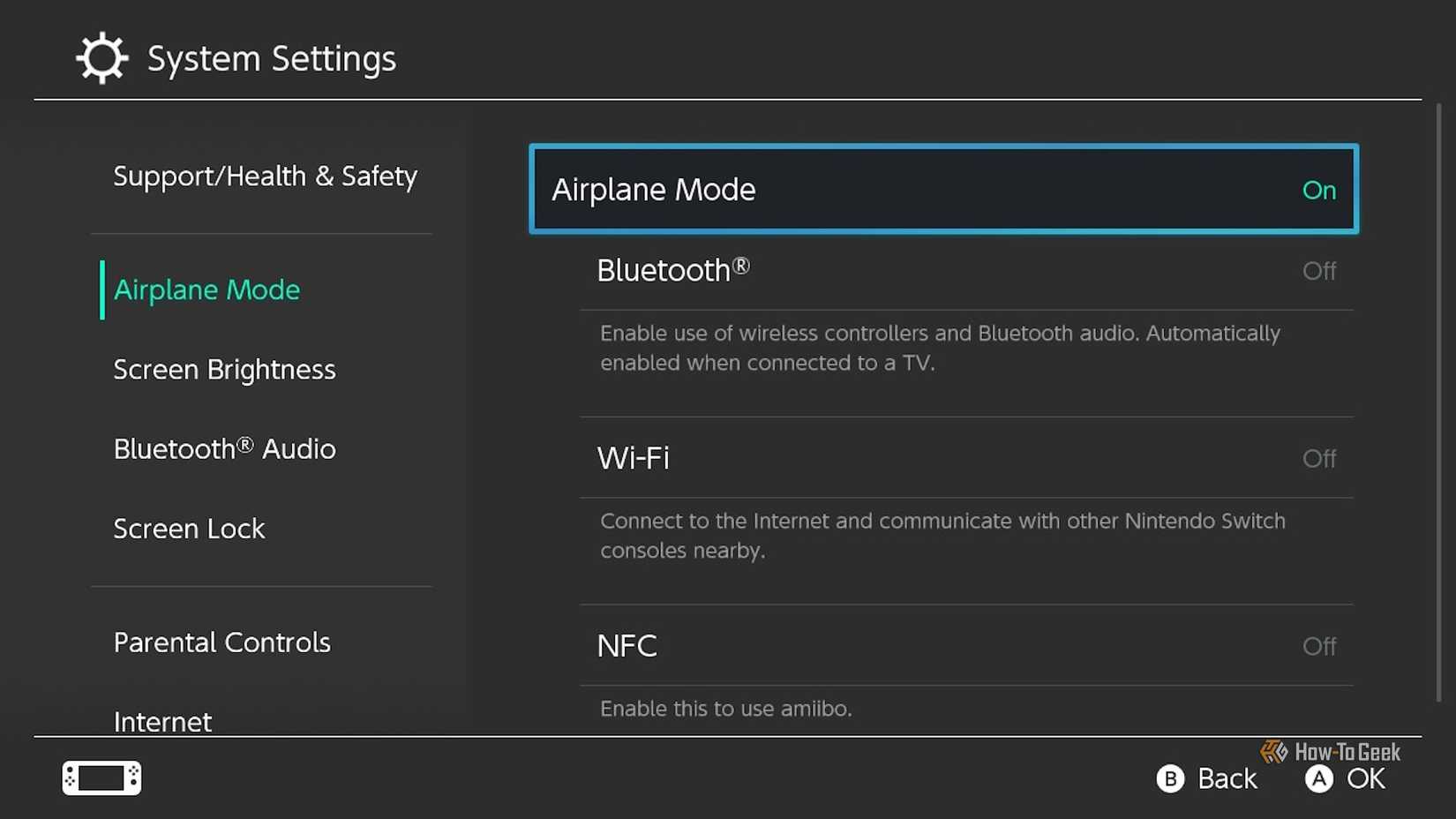
Task: Select Parental Controls in sidebar
Action: tap(221, 642)
